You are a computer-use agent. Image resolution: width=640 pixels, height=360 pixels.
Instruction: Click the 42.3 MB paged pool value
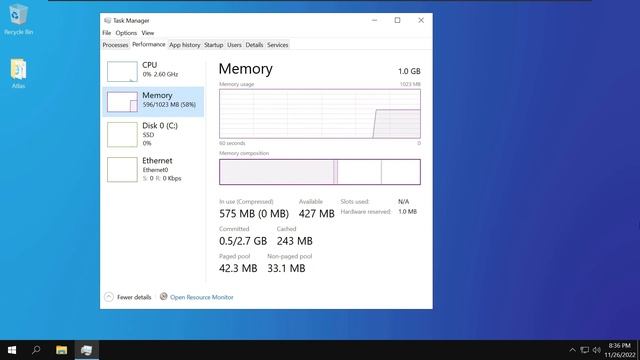tap(238, 268)
